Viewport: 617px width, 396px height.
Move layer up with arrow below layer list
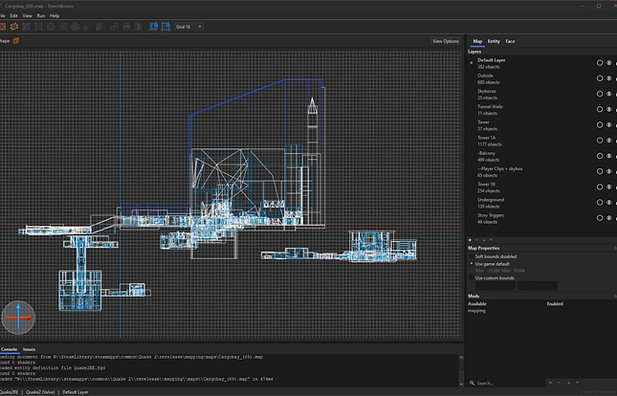pos(484,240)
